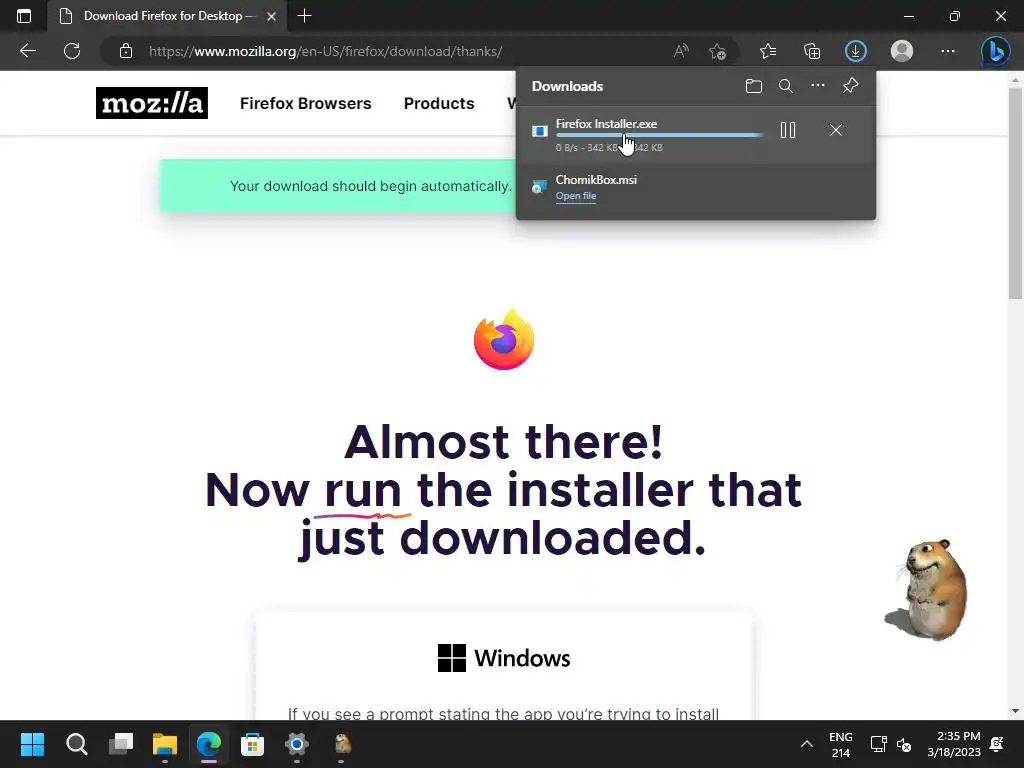This screenshot has width=1024, height=768.
Task: Open Edge Settings and more menu
Action: click(948, 51)
